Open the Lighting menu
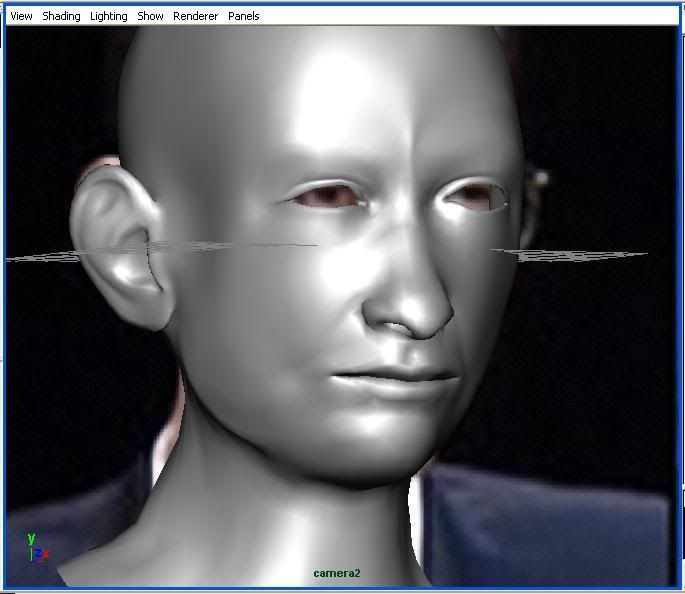Viewport: 685px width, 594px height. click(x=108, y=16)
